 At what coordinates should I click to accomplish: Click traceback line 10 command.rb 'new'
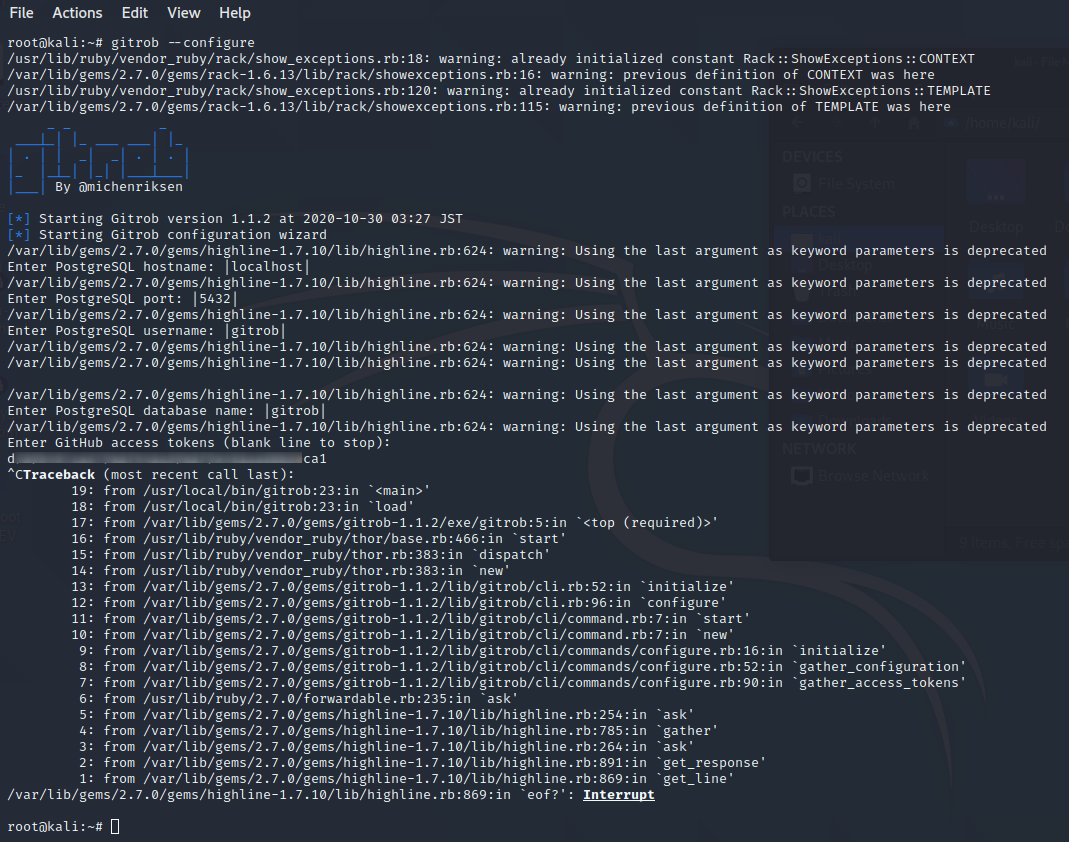coord(402,635)
